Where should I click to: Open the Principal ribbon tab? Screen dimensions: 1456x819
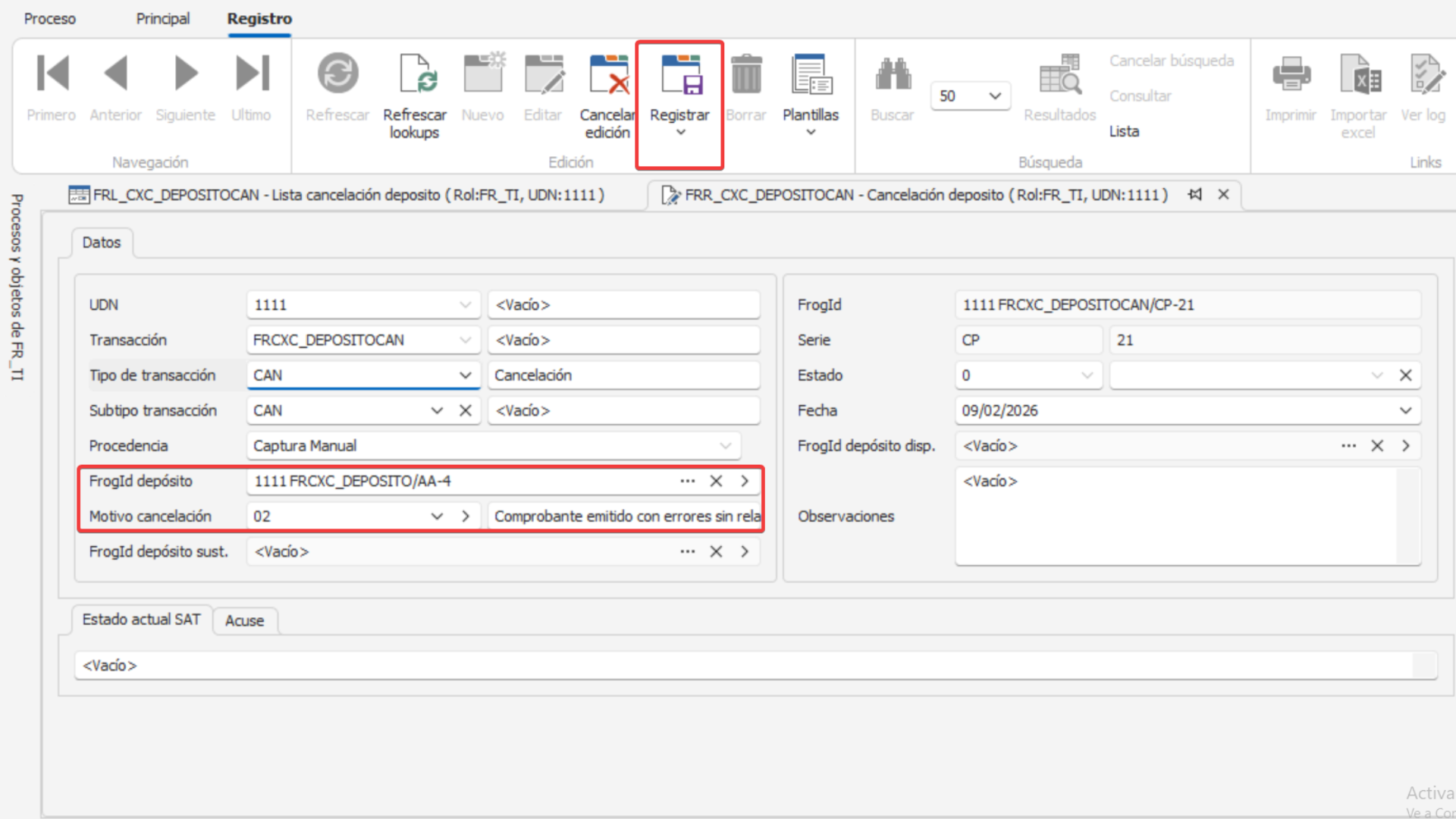tap(162, 18)
